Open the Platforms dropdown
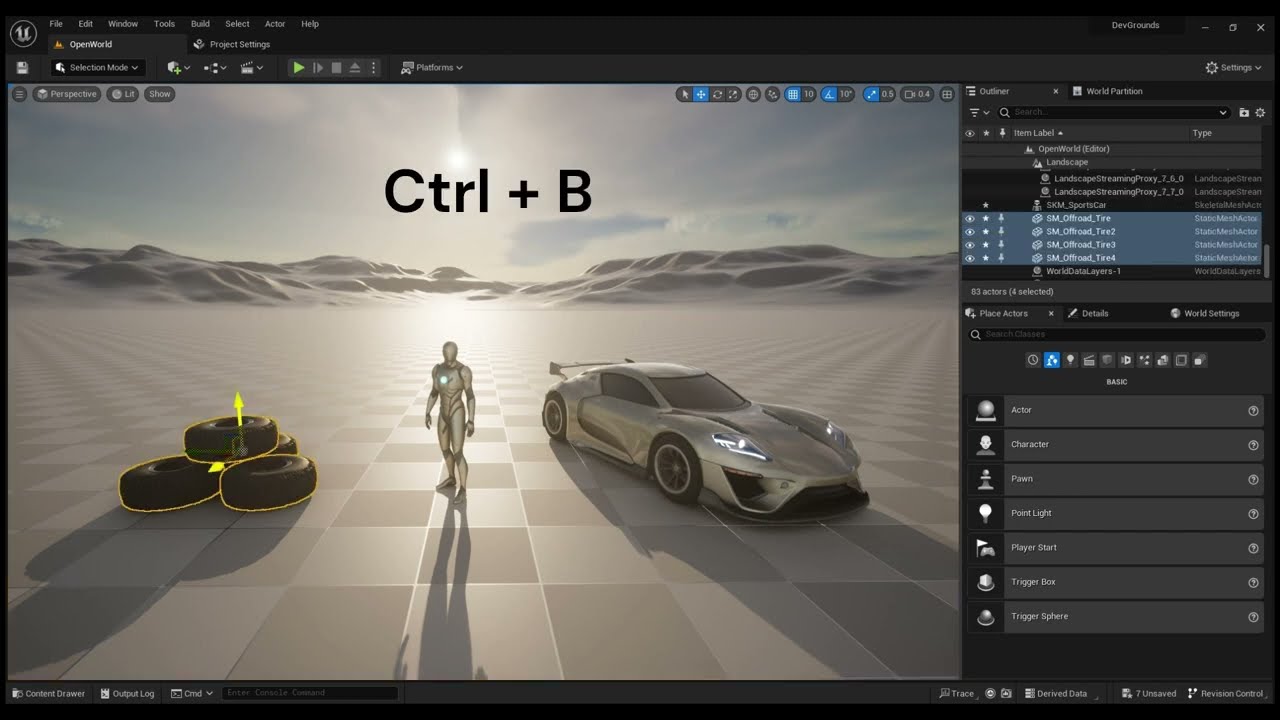The height and width of the screenshot is (720, 1280). coord(432,67)
